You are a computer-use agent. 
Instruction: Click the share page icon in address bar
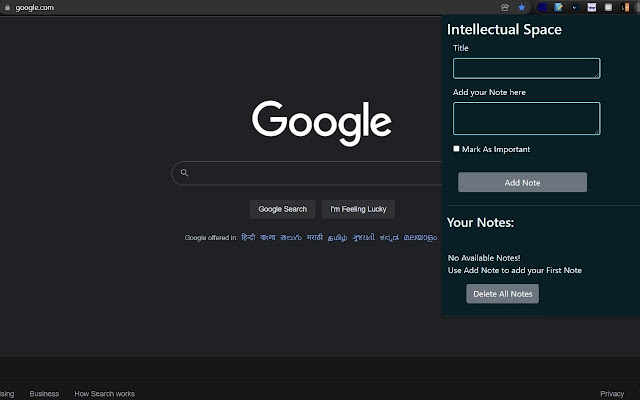505,7
